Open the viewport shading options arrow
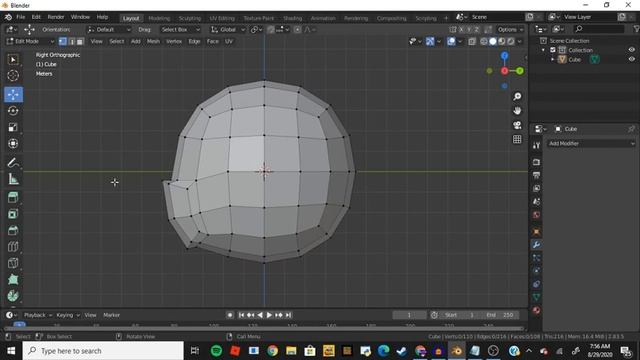 click(x=520, y=41)
